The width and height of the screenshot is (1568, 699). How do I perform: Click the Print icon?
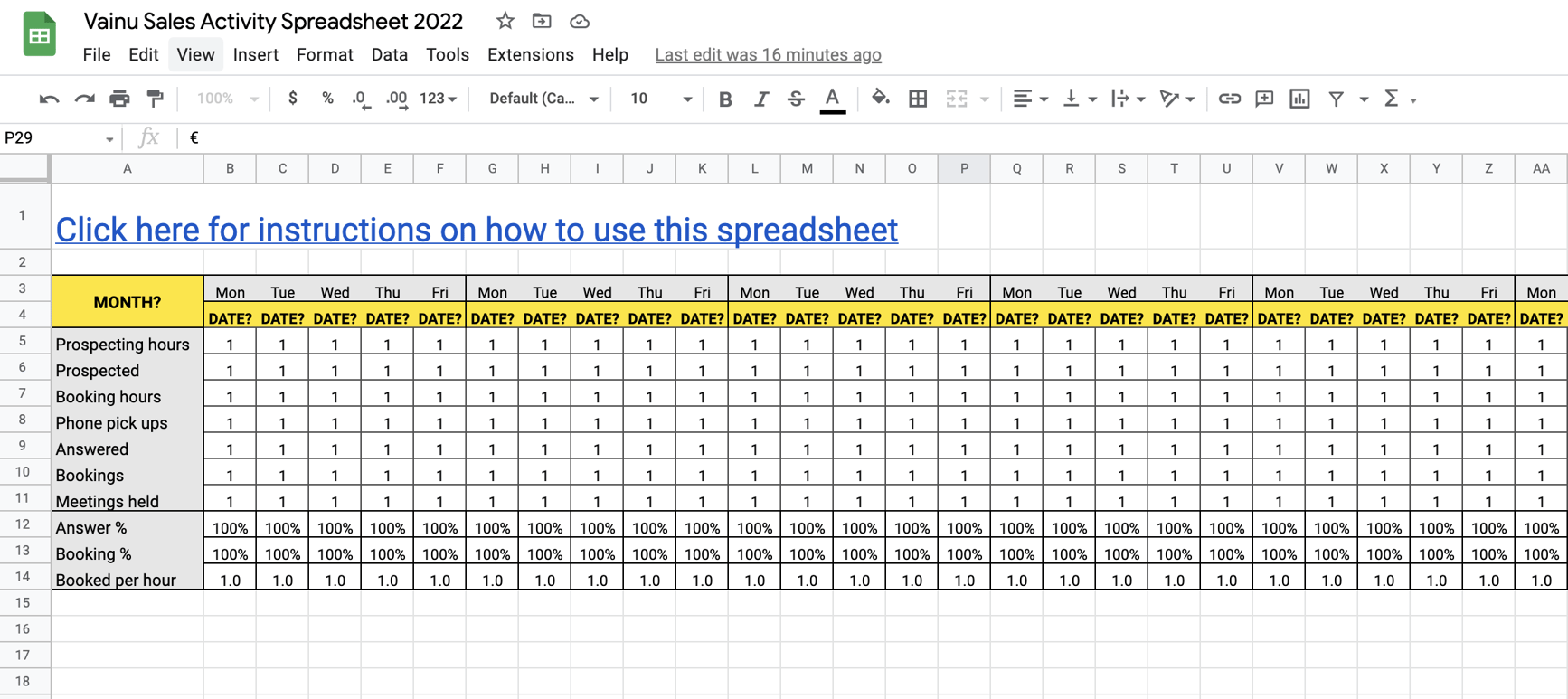119,99
